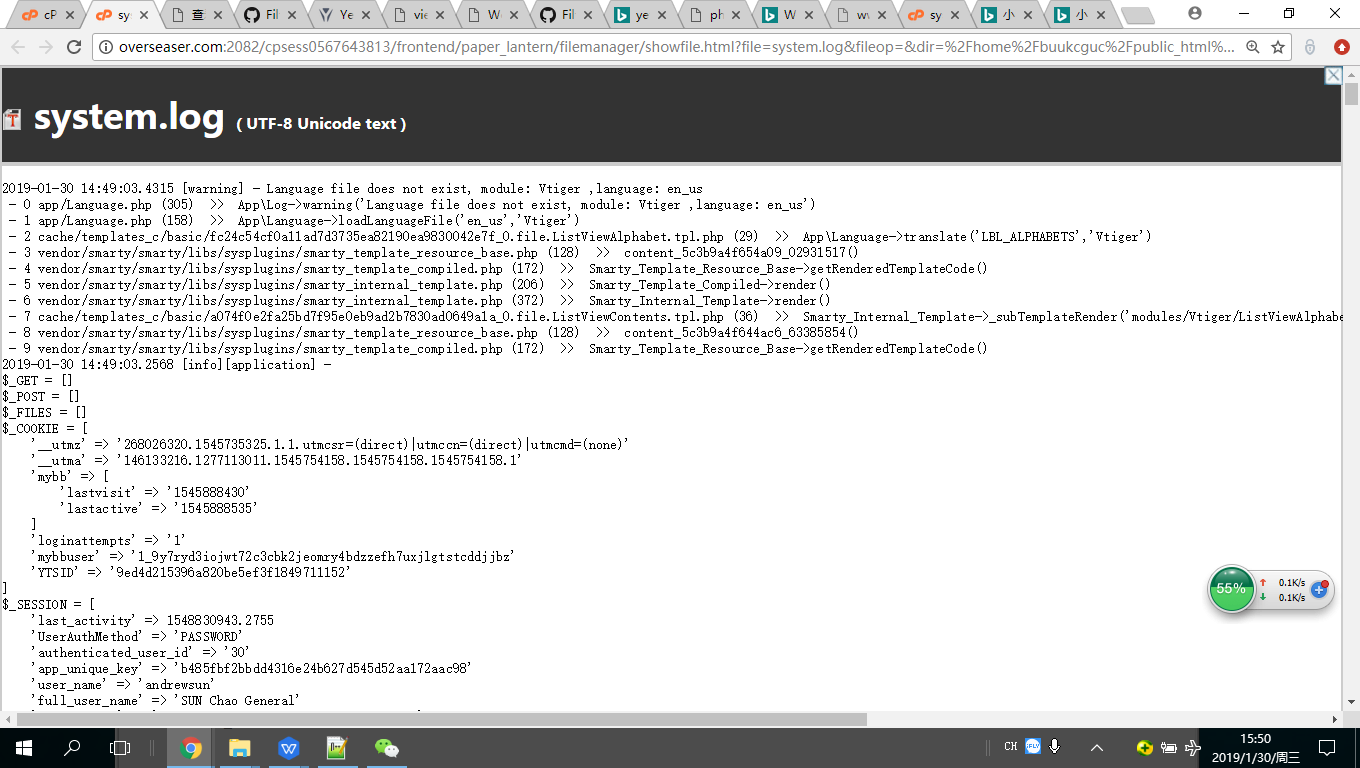Click the '$_FILES = []' line
Image resolution: width=1360 pixels, height=768 pixels.
tap(45, 412)
